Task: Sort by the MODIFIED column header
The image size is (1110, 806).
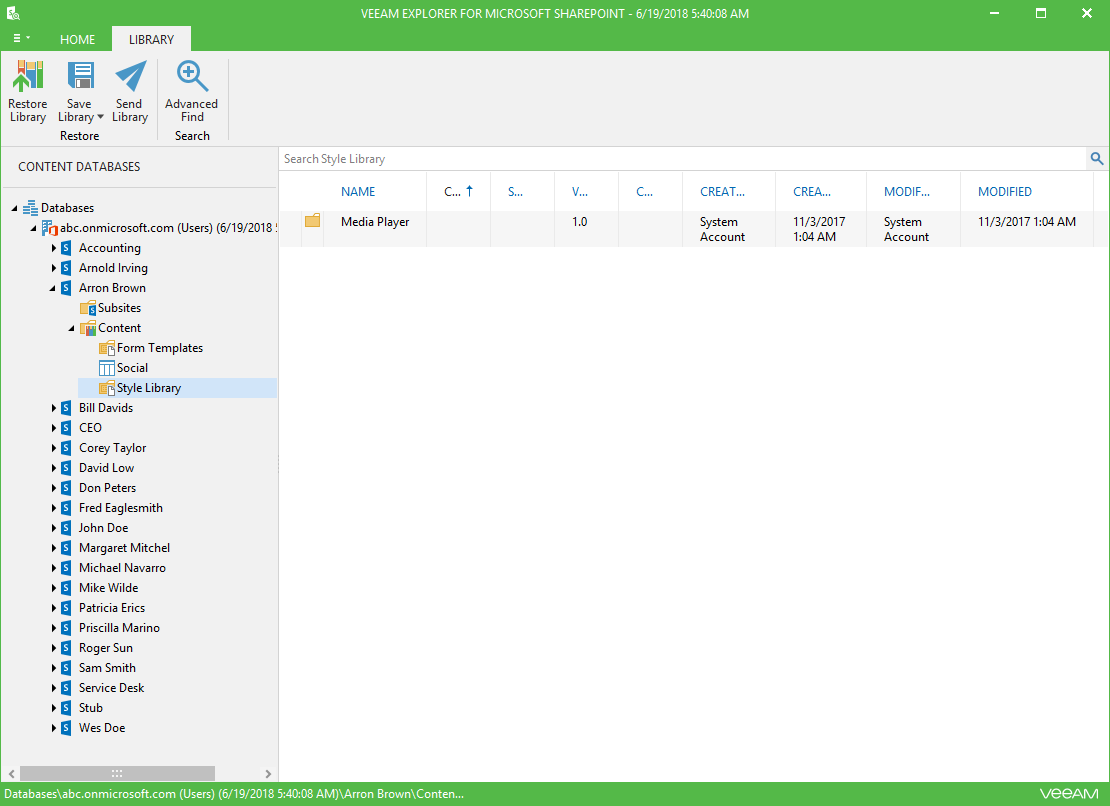Action: tap(1005, 192)
